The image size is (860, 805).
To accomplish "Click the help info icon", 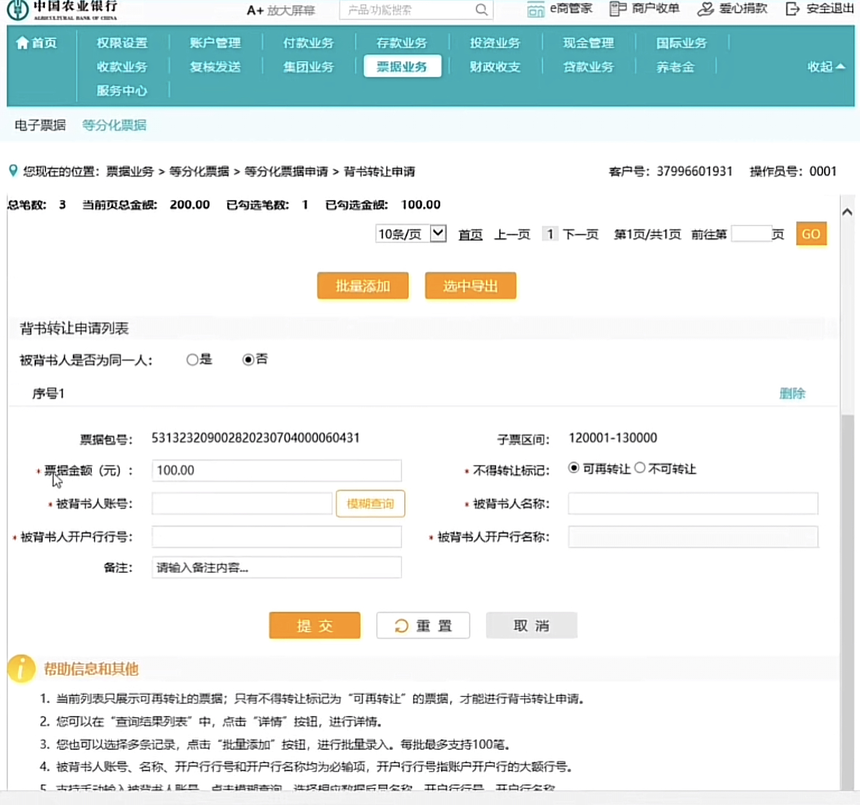I will pyautogui.click(x=21, y=668).
